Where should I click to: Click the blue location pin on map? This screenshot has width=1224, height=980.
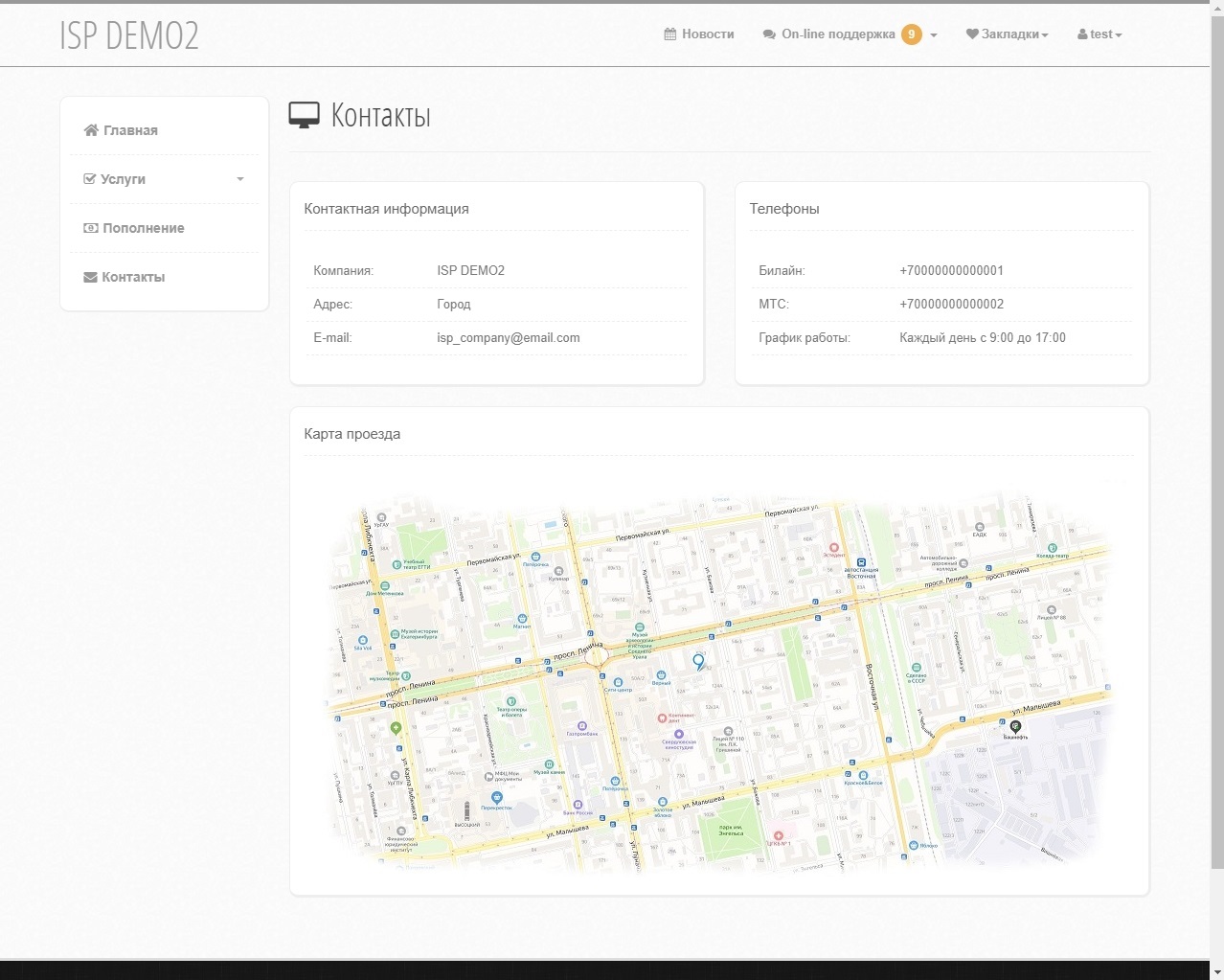[x=698, y=660]
